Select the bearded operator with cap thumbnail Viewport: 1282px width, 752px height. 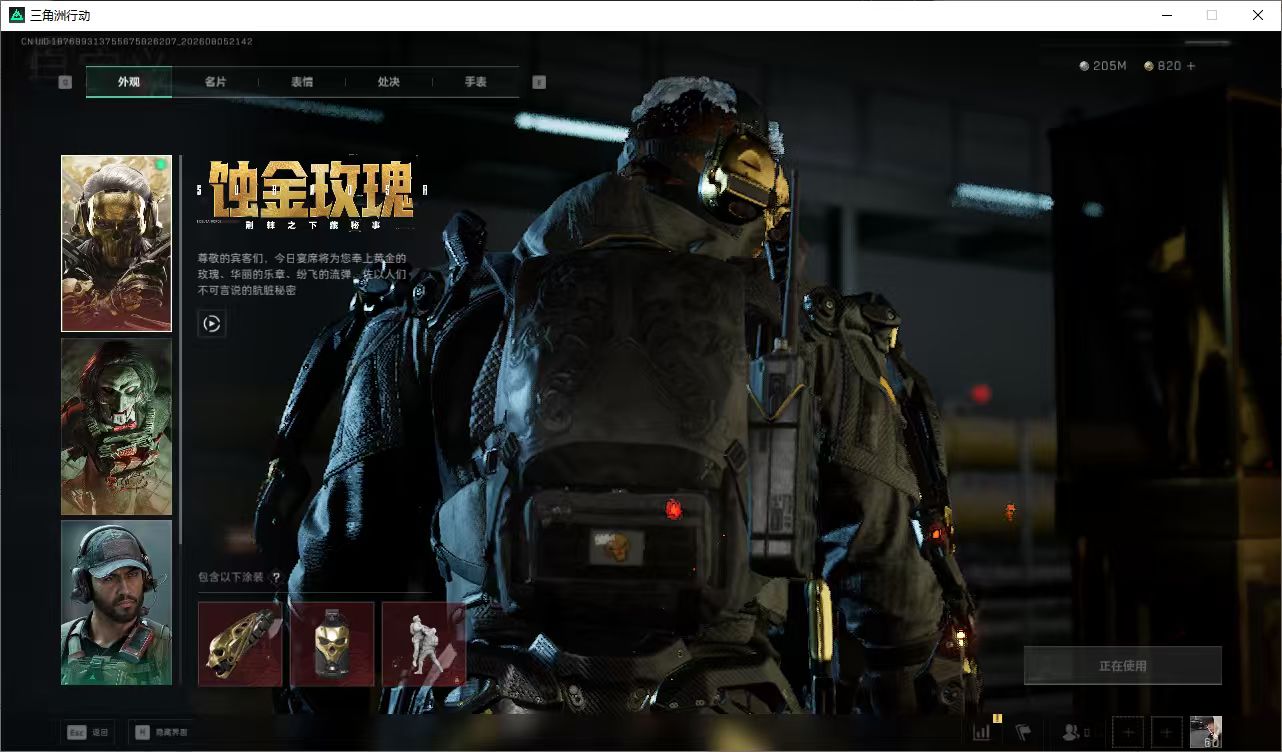116,602
